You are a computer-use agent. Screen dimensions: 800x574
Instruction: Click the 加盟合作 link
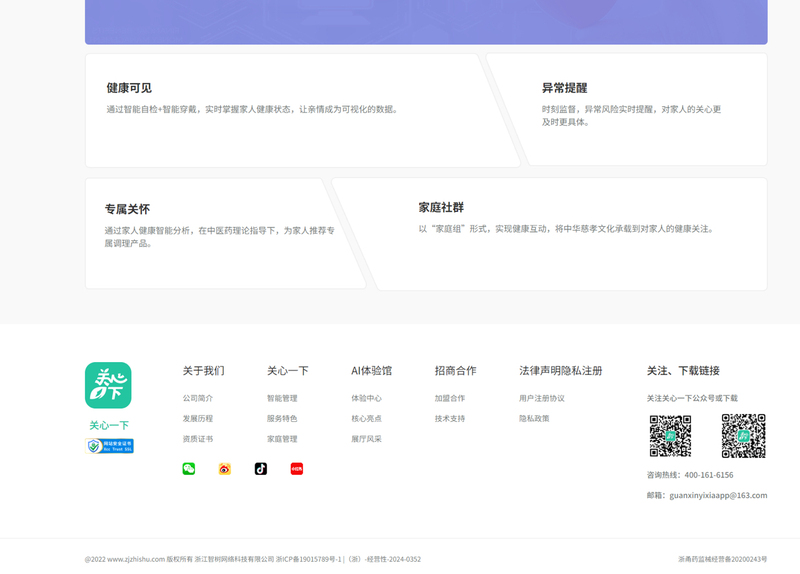click(450, 398)
